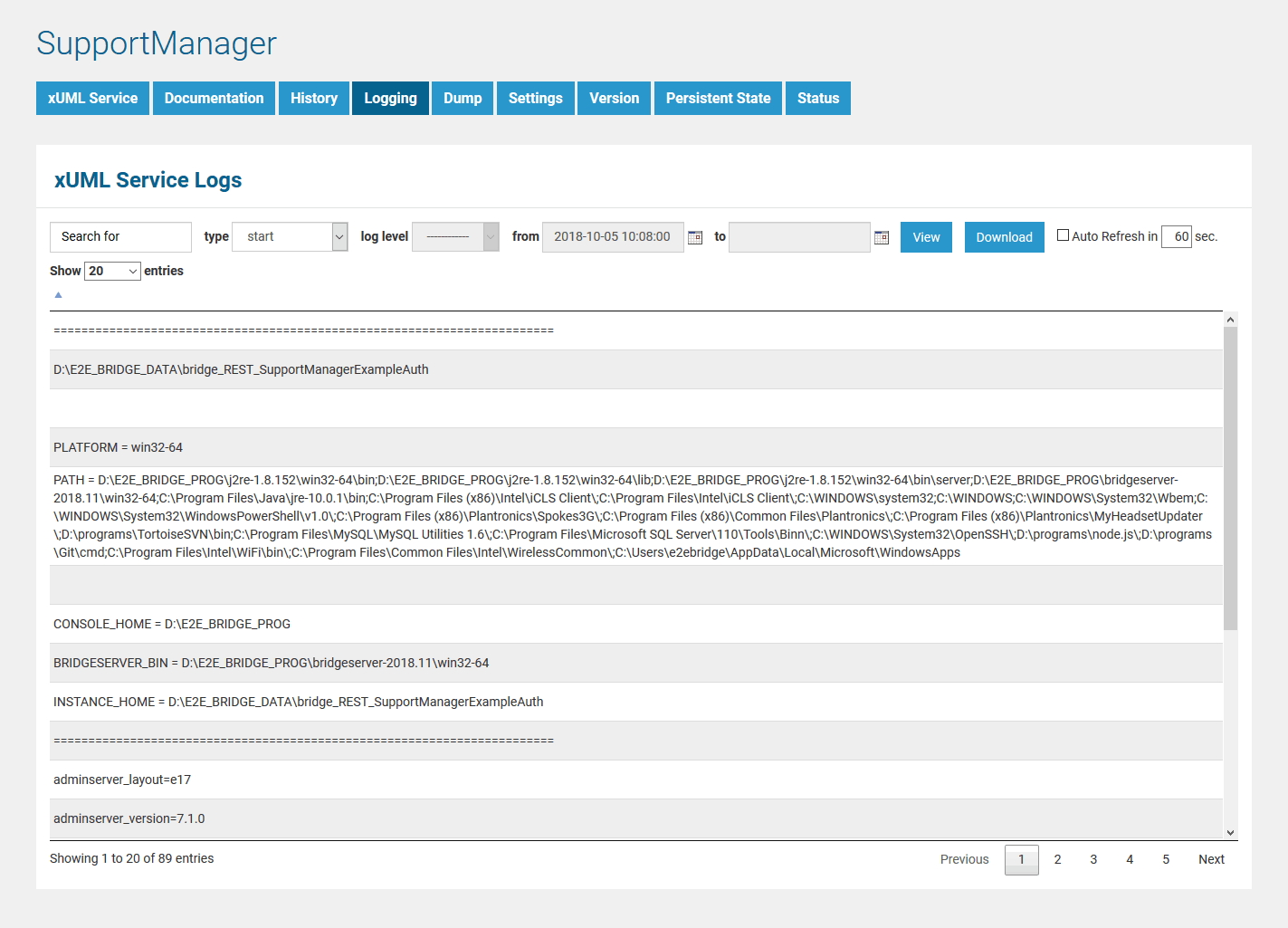Click the scrollbar down arrow on the log view
The image size is (1288, 928).
(1230, 831)
